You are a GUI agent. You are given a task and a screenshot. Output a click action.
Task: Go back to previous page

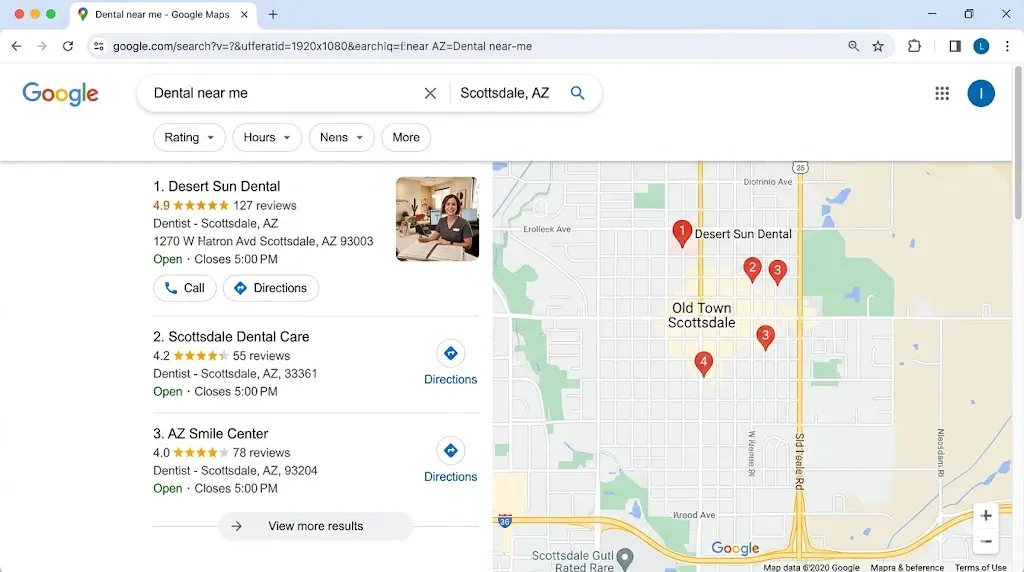click(x=16, y=46)
